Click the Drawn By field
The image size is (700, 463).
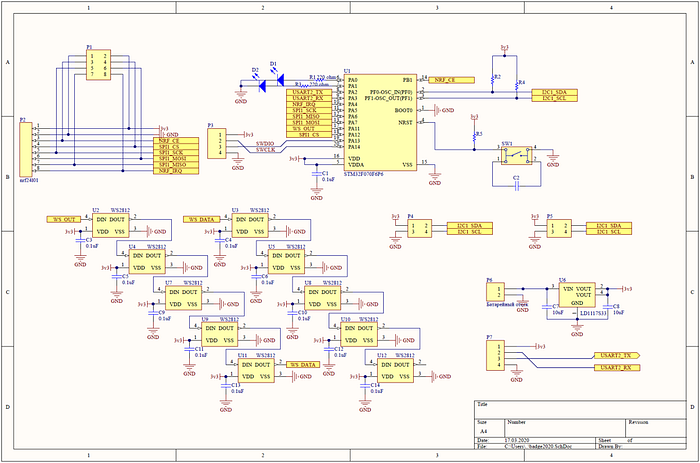point(642,446)
